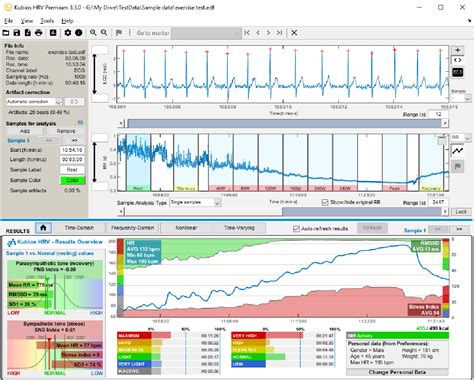Jump to last marker arrow icon
Viewport: 474px width, 380px height.
click(x=280, y=33)
